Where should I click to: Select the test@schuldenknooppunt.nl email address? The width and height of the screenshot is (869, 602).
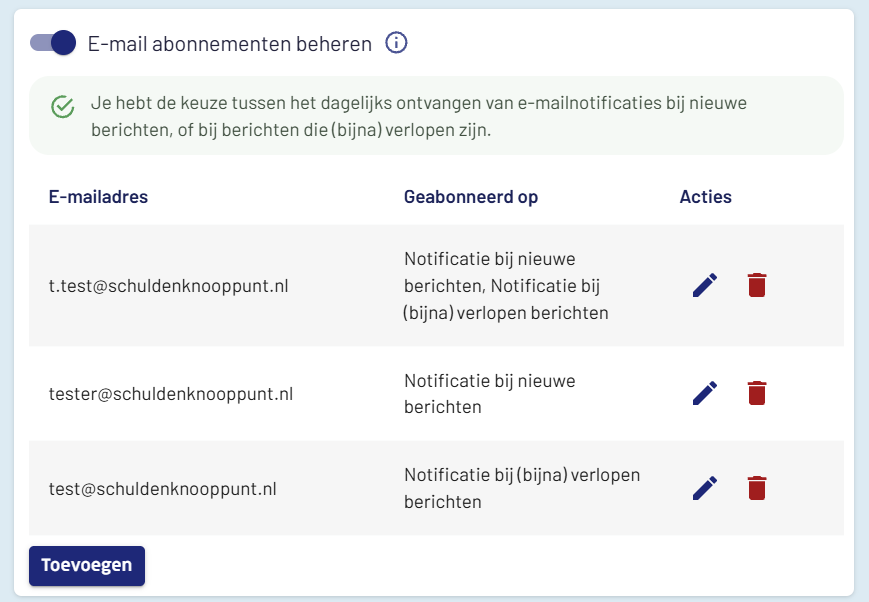pos(162,489)
